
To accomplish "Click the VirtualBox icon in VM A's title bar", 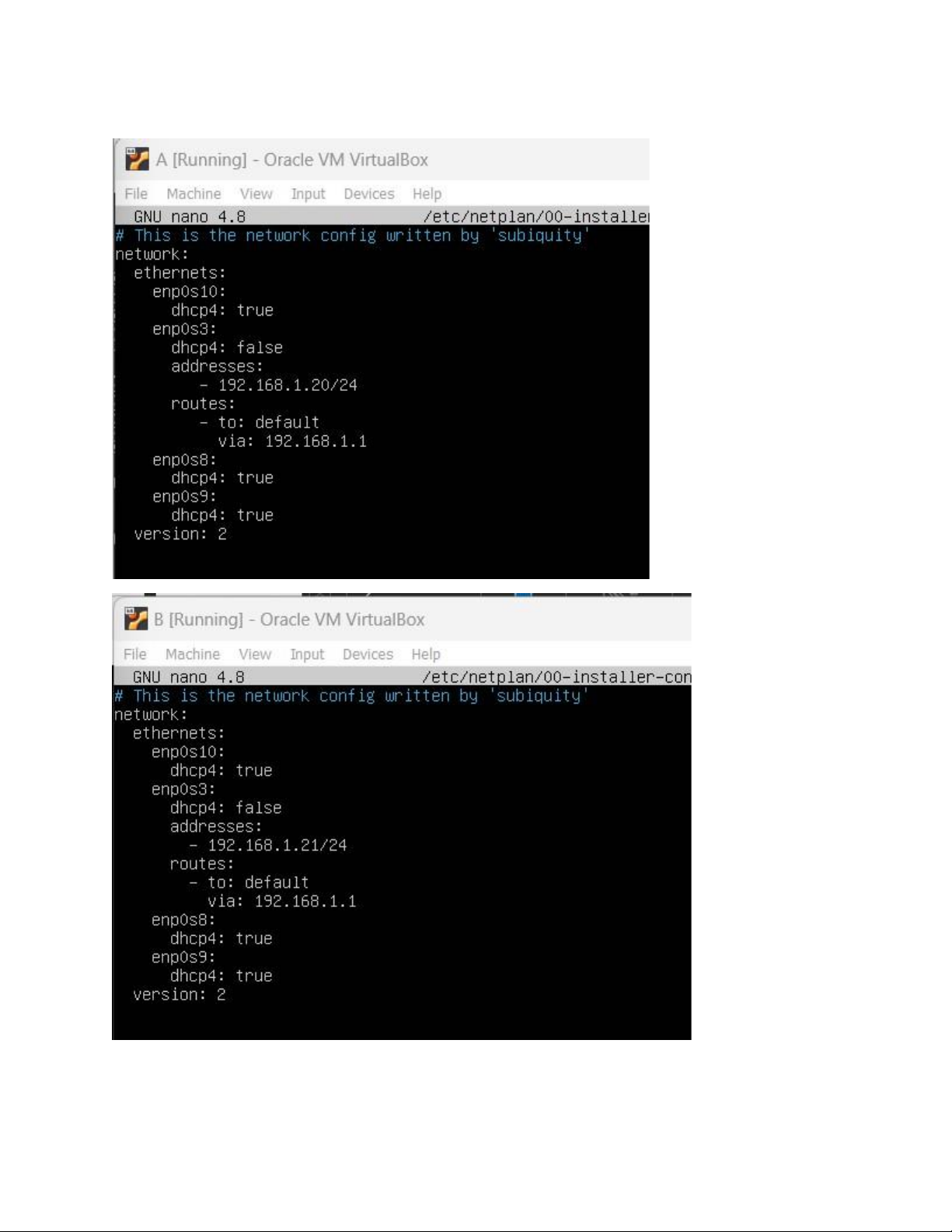I will tap(137, 159).
